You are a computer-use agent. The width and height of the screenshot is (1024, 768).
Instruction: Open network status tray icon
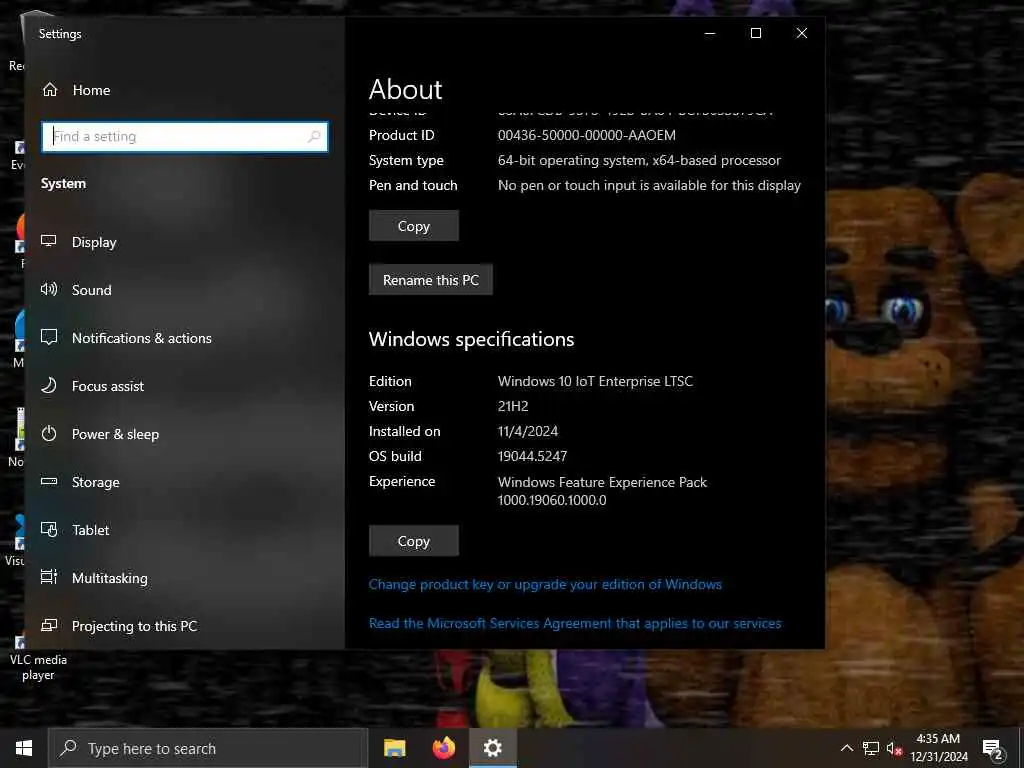871,748
